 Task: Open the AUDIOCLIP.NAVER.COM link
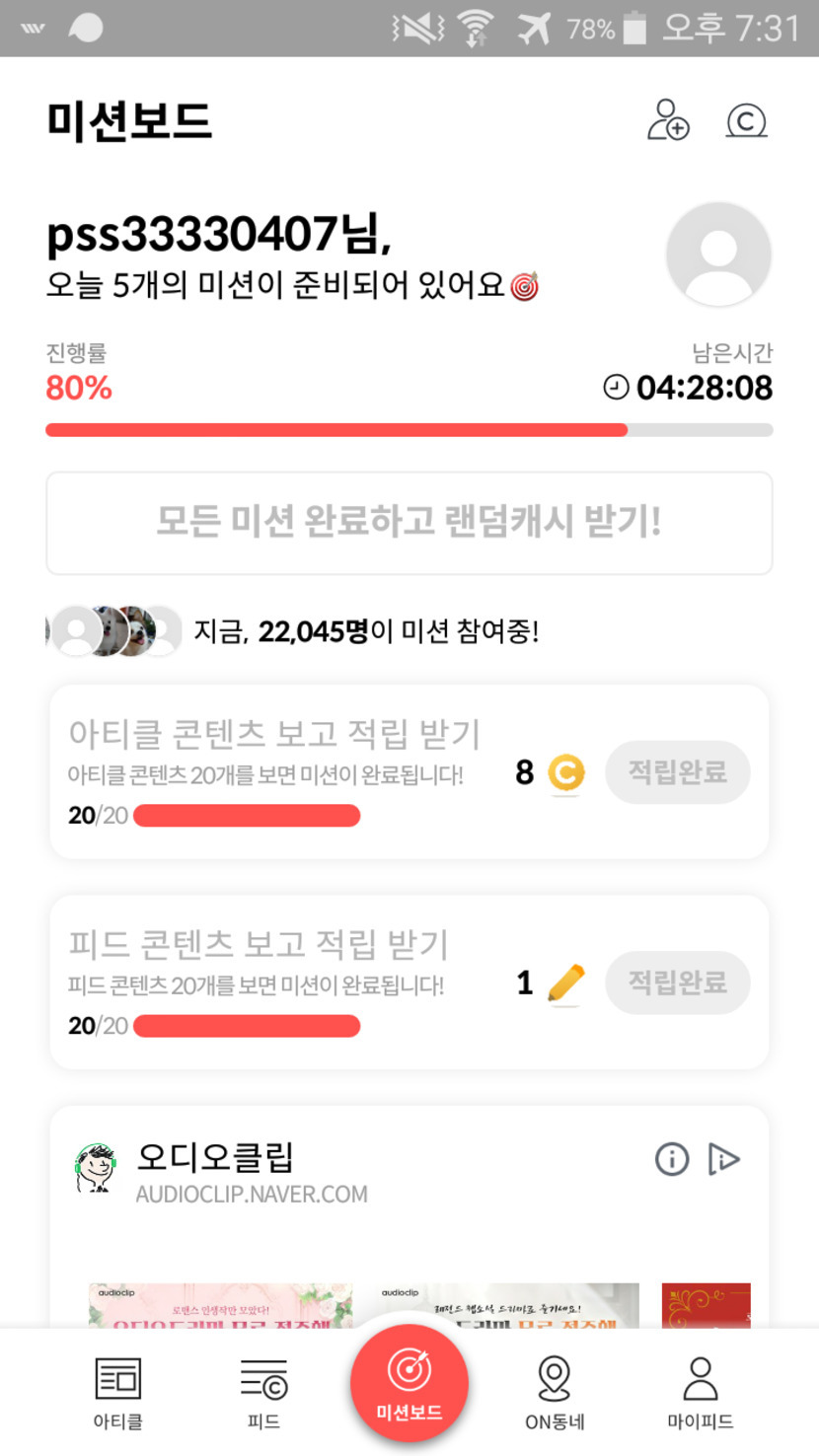[x=252, y=1195]
